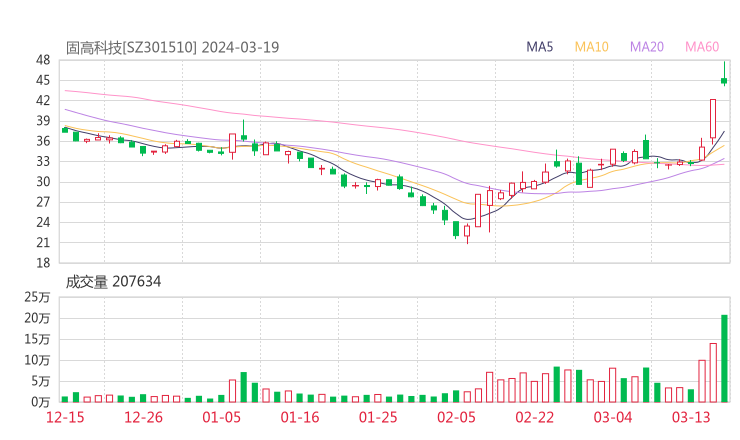Click the 30 price axis label

(43, 182)
